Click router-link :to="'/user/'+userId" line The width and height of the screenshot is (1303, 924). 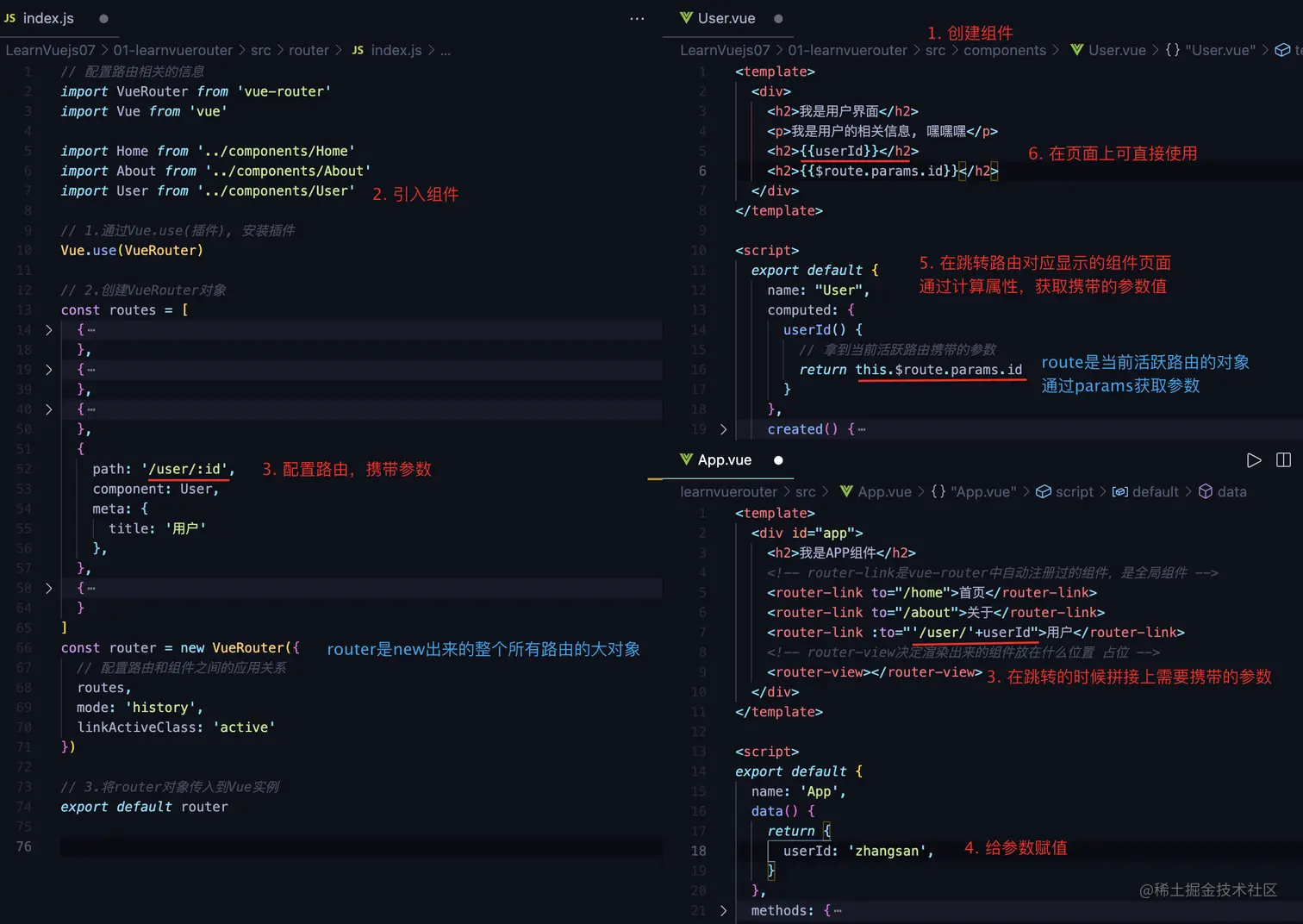(x=976, y=632)
